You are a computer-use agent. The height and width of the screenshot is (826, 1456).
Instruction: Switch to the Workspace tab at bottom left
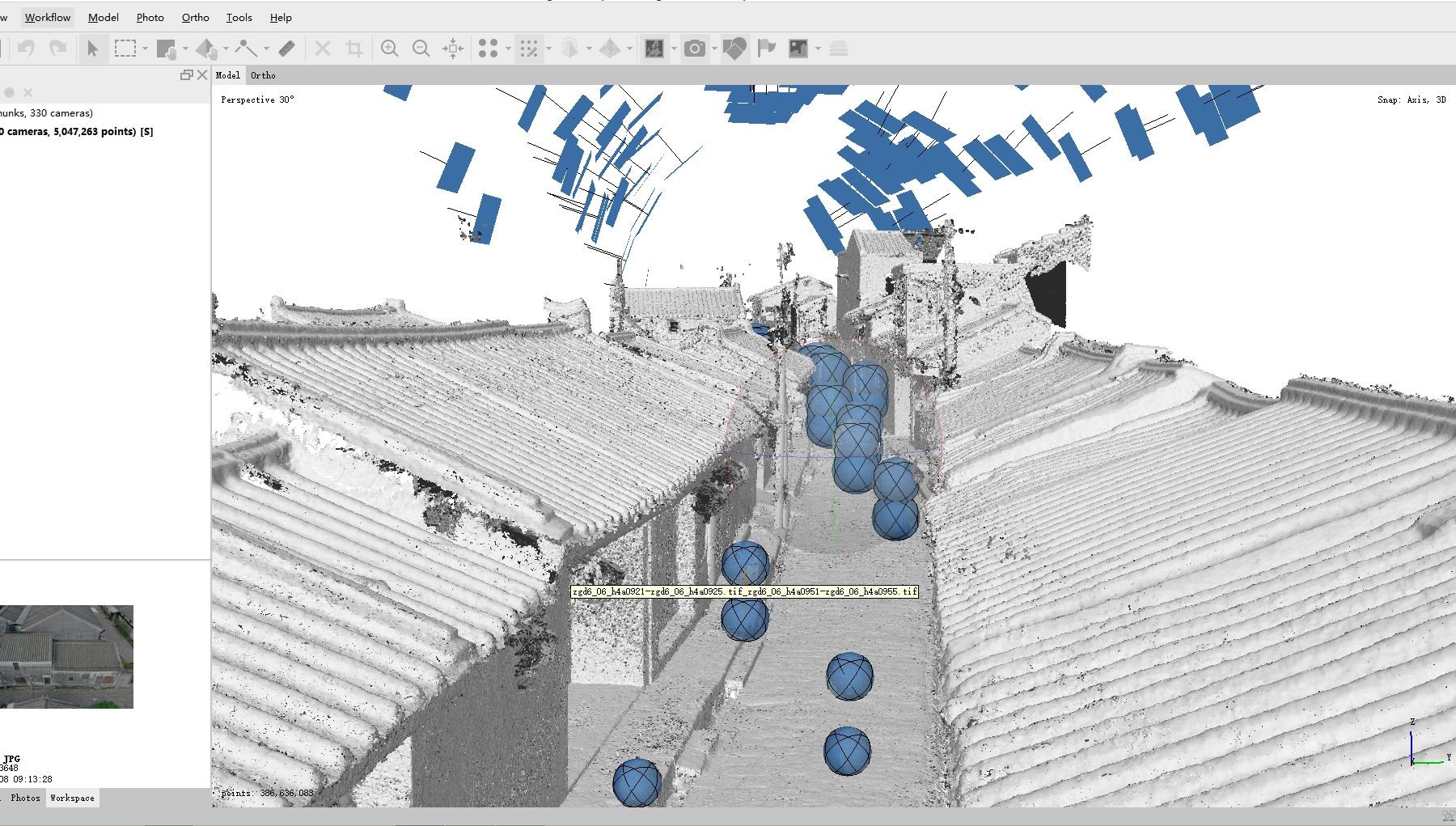click(x=72, y=798)
